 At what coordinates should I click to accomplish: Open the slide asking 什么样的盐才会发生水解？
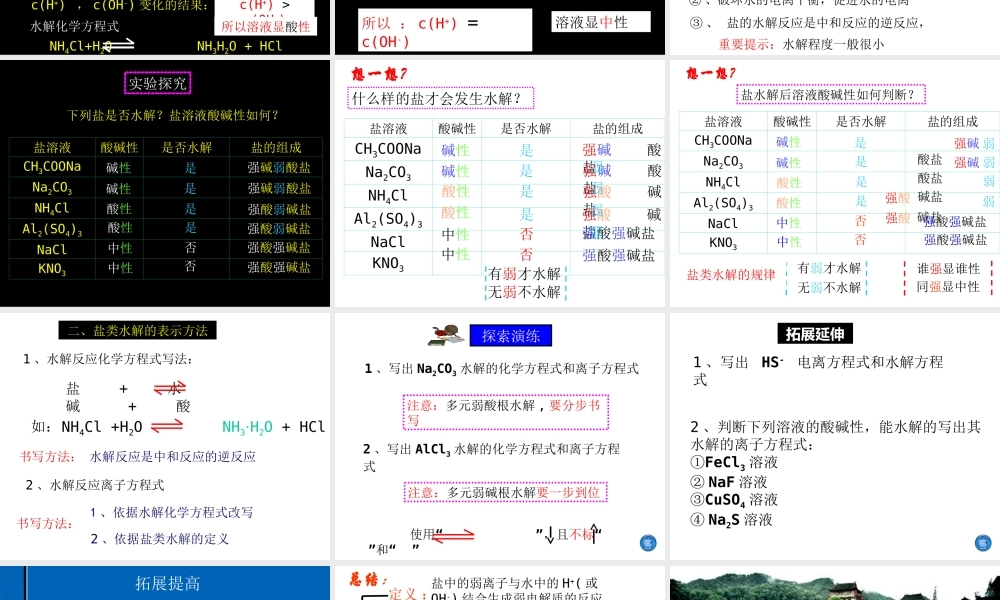coord(499,183)
